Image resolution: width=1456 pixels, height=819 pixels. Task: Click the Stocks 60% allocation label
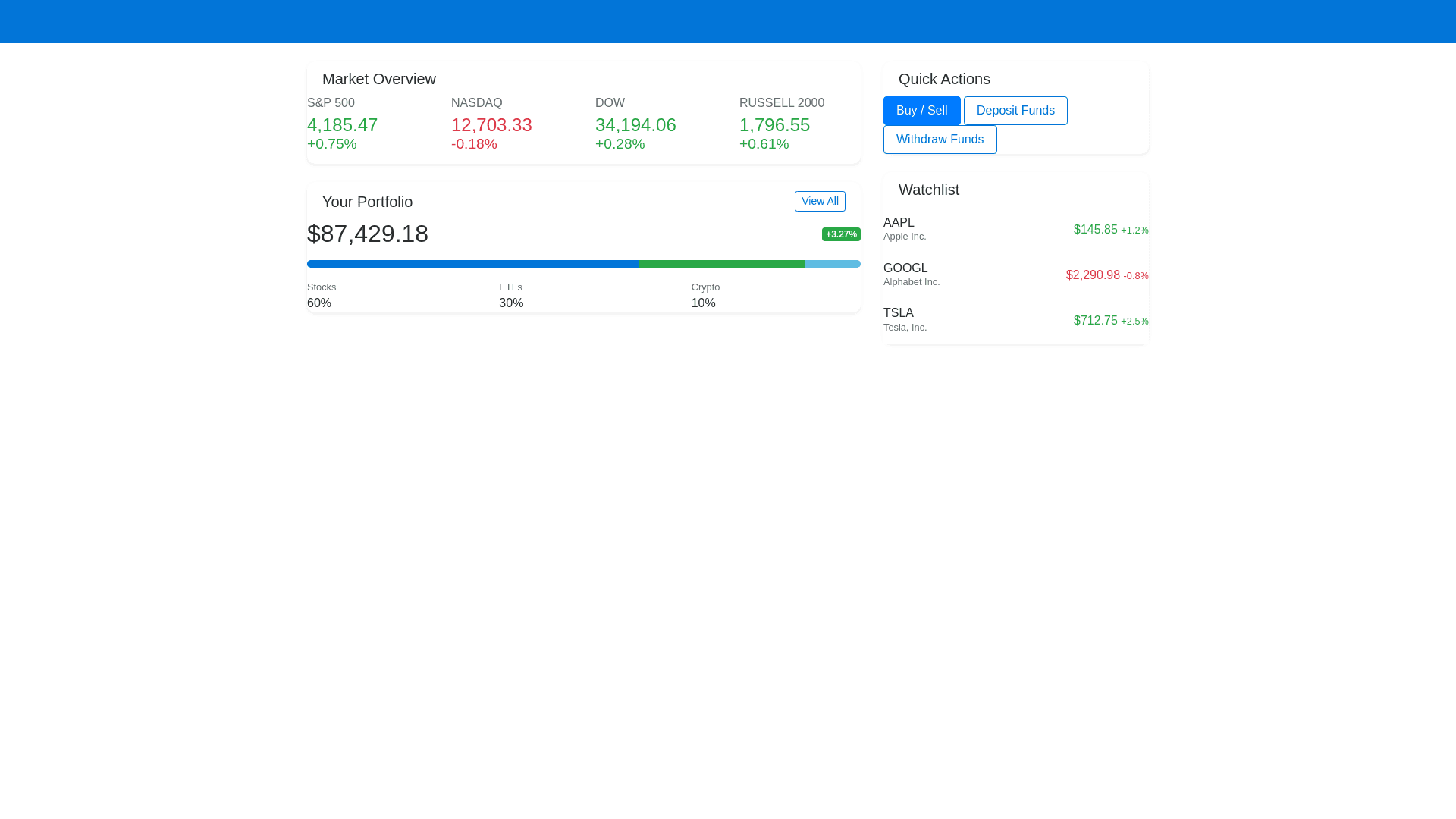322,296
